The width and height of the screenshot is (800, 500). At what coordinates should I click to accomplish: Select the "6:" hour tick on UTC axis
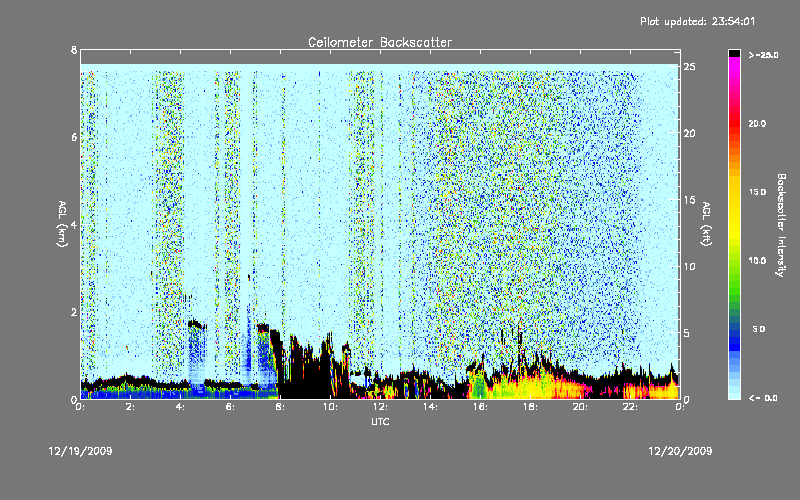230,407
